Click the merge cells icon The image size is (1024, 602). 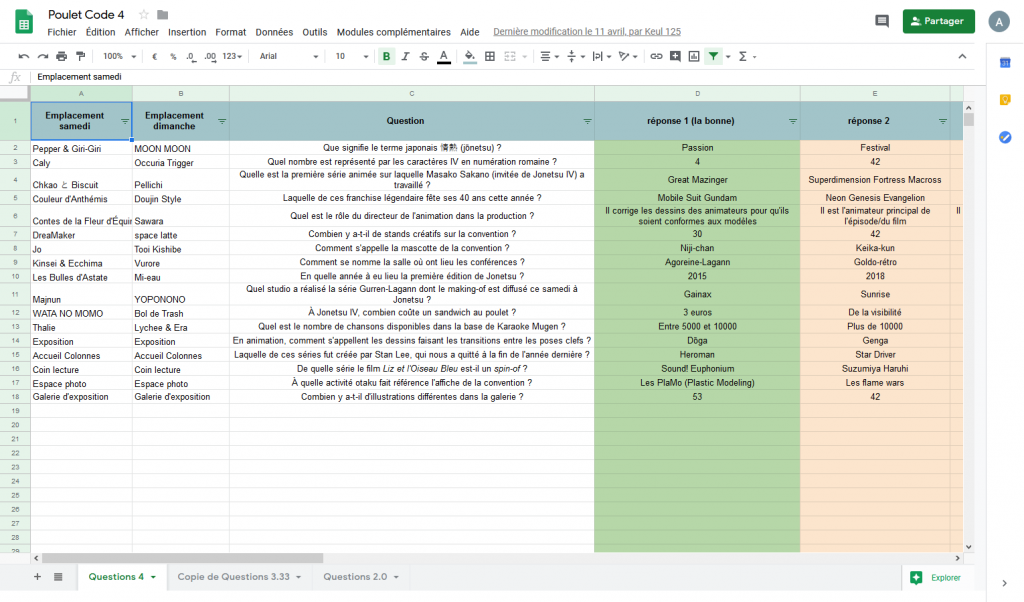(x=510, y=57)
